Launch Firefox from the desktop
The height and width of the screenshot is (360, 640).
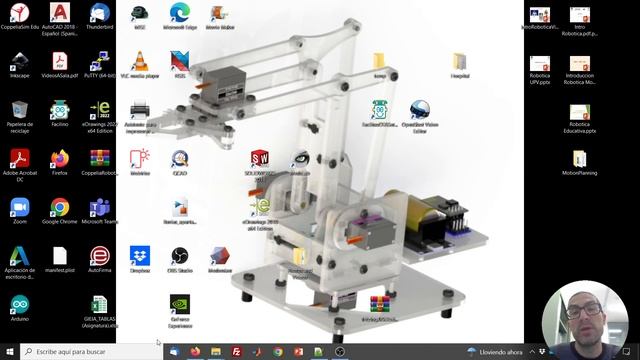(x=60, y=162)
